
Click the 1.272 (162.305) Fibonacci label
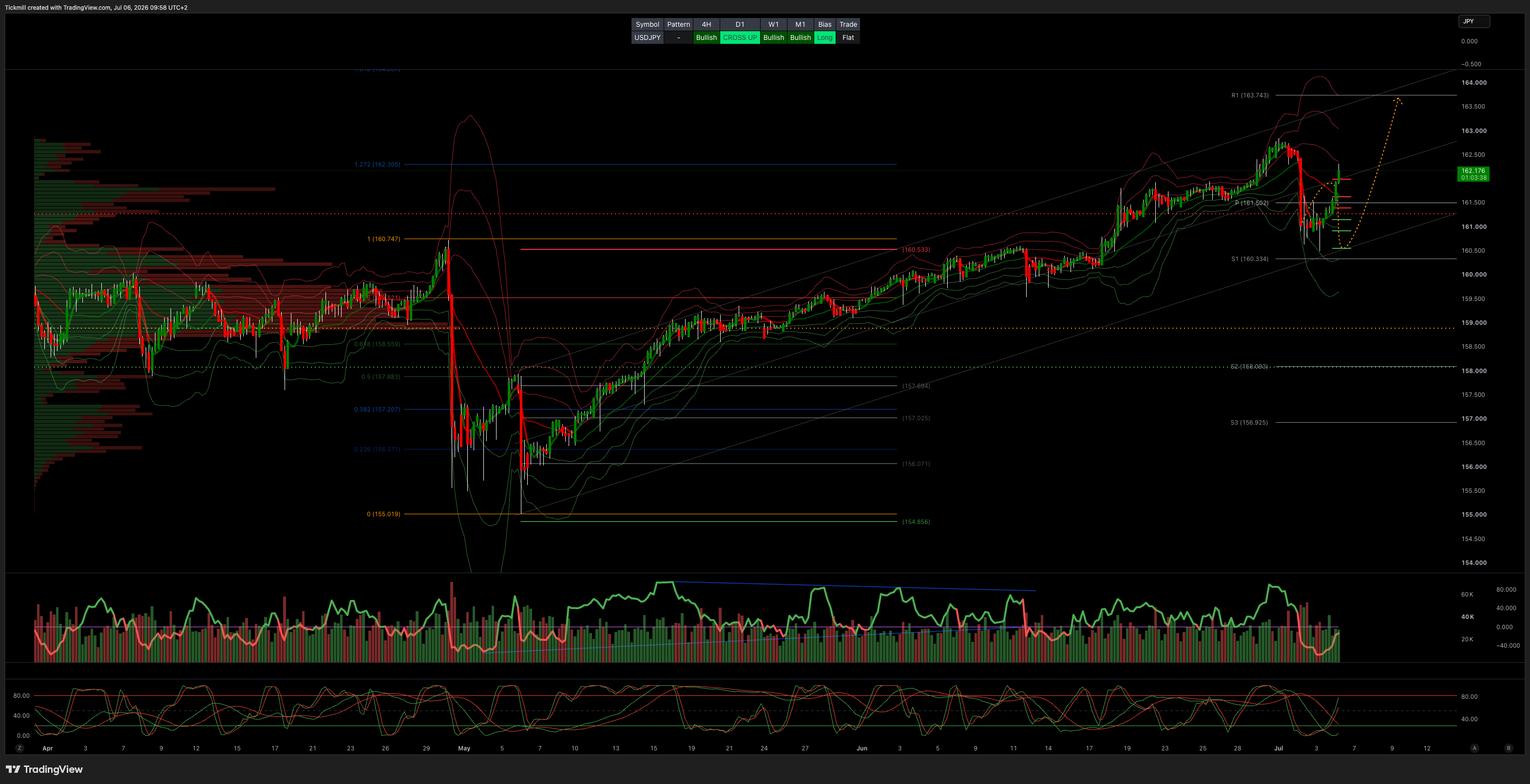click(377, 165)
